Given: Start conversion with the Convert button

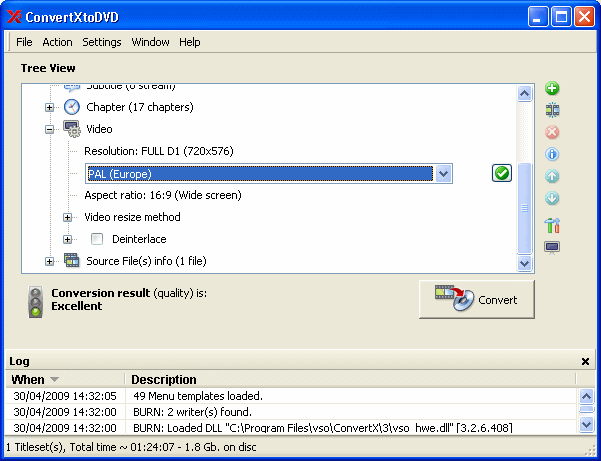Looking at the screenshot, I should tap(477, 299).
